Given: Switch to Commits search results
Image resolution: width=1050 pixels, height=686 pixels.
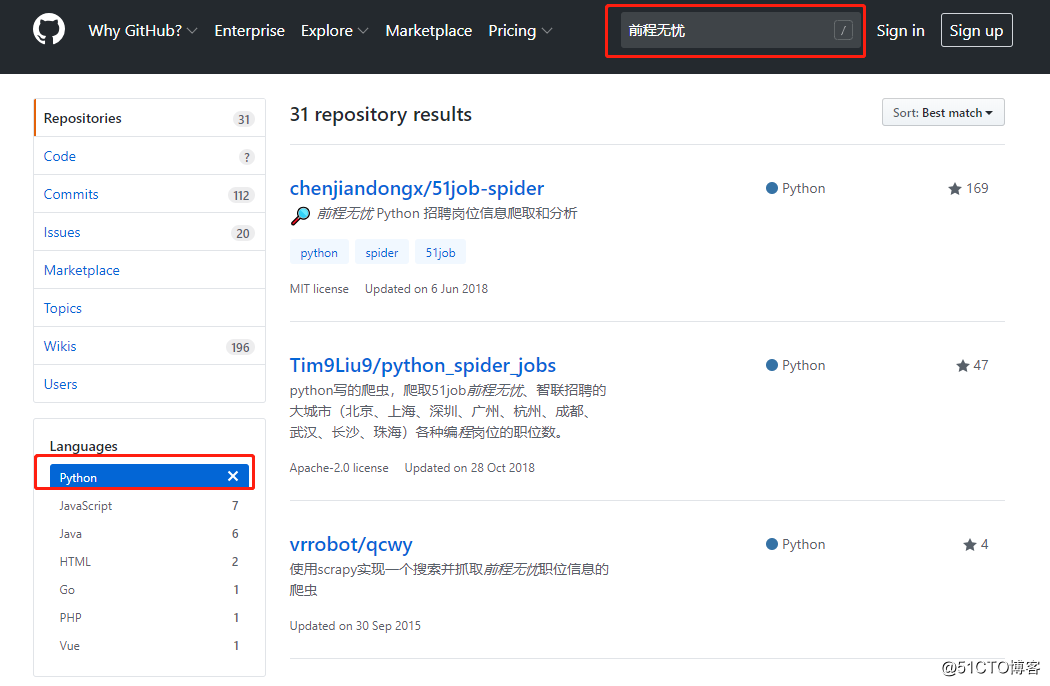Looking at the screenshot, I should [x=149, y=194].
